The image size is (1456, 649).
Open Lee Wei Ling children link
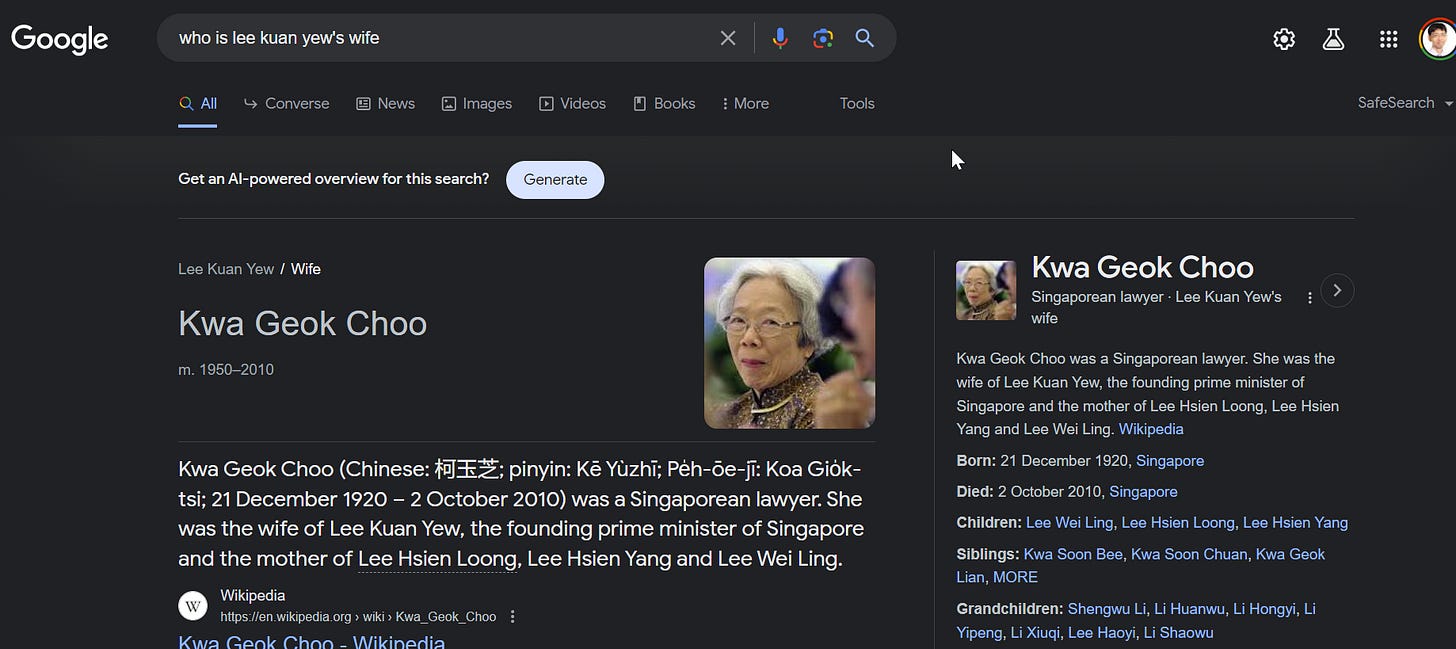(1069, 523)
